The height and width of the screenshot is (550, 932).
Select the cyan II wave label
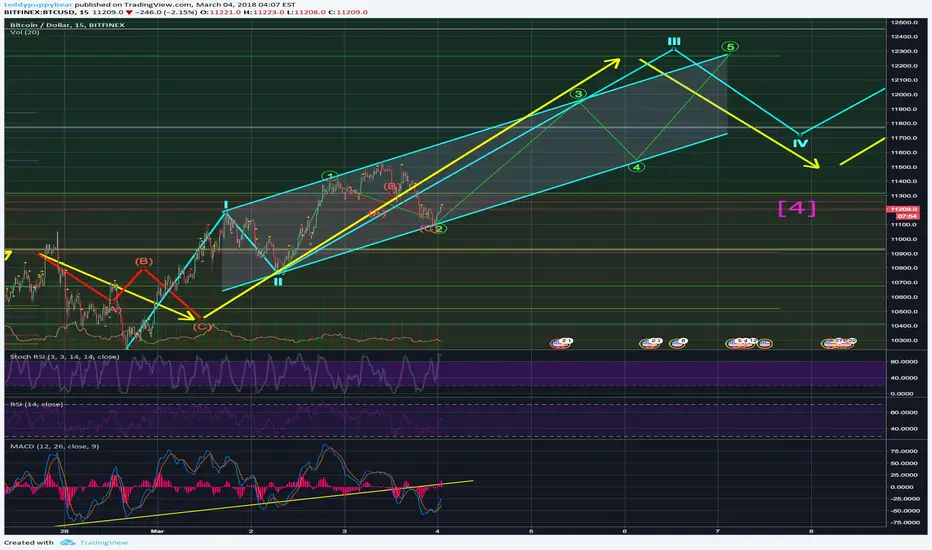coord(278,282)
